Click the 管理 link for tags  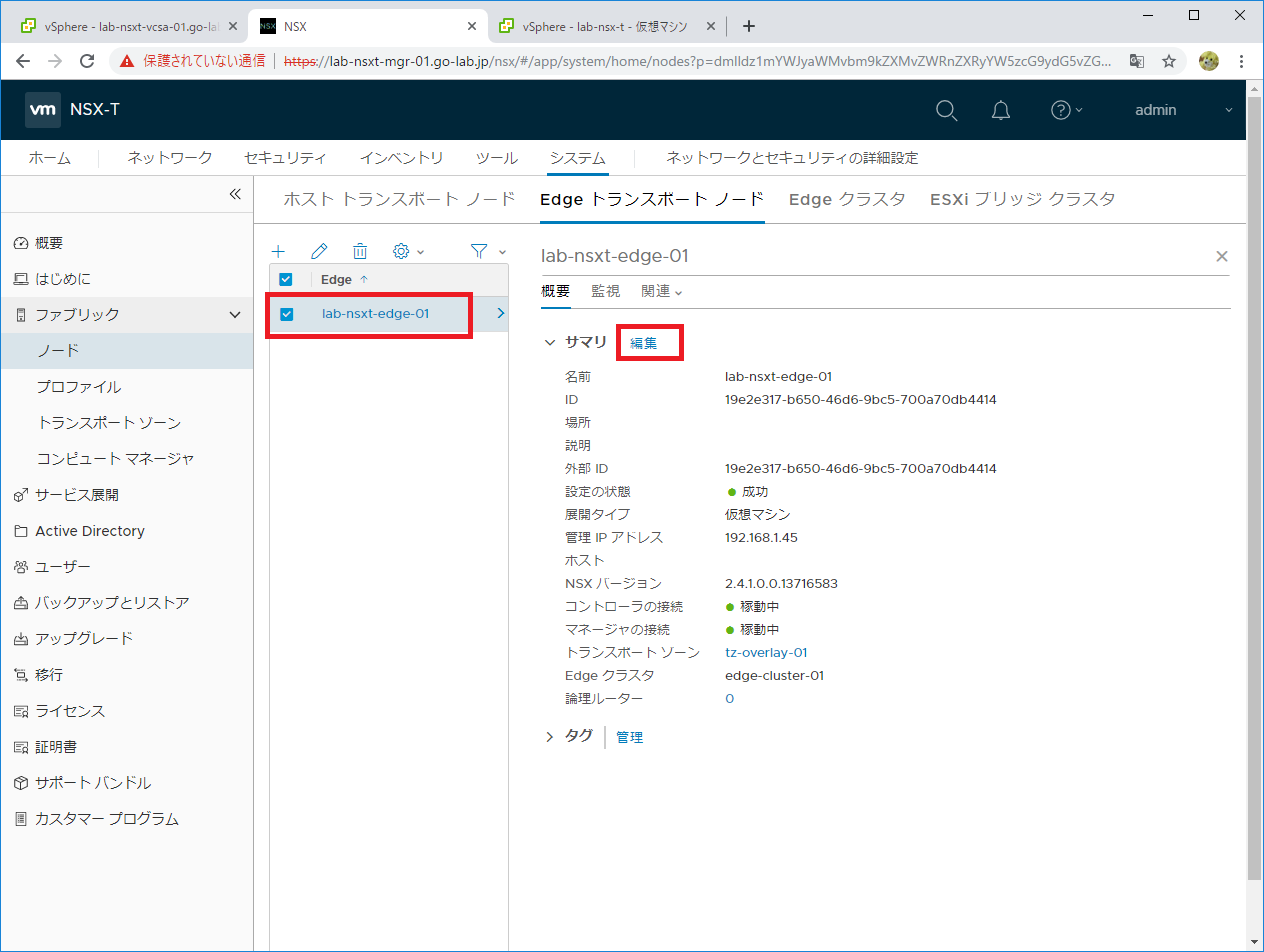click(x=630, y=738)
